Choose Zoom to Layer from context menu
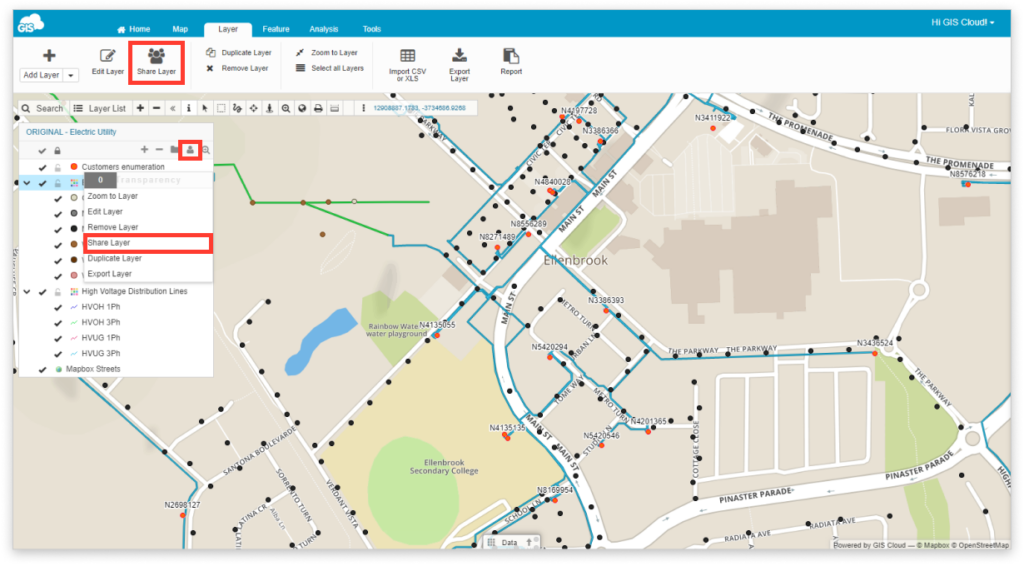The image size is (1024, 566). coord(112,196)
